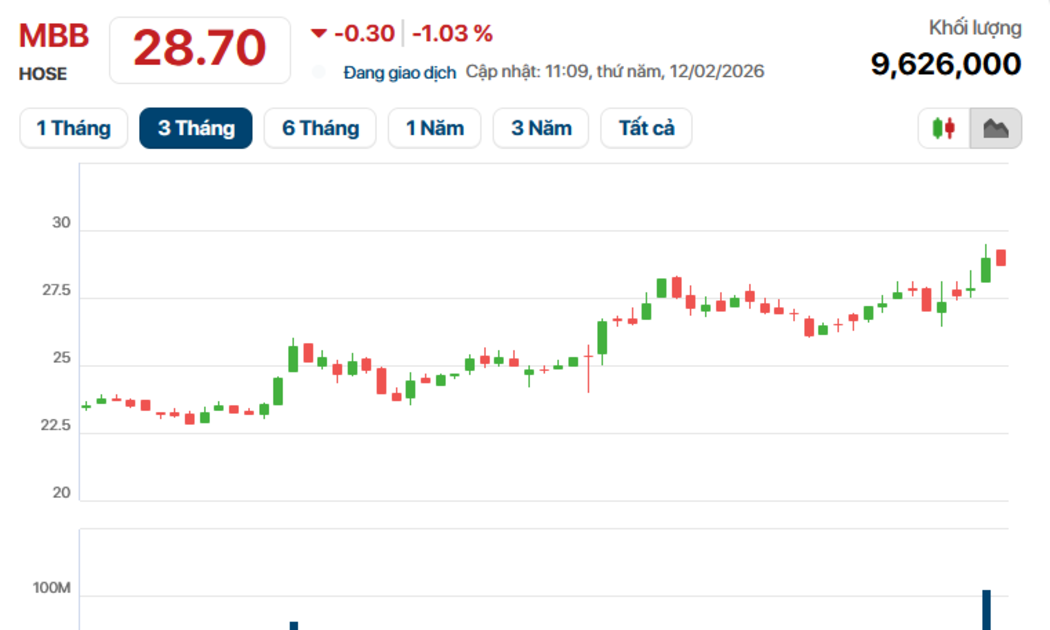Select the 1 Tháng time range
Image resolution: width=1050 pixels, height=630 pixels.
[x=74, y=128]
